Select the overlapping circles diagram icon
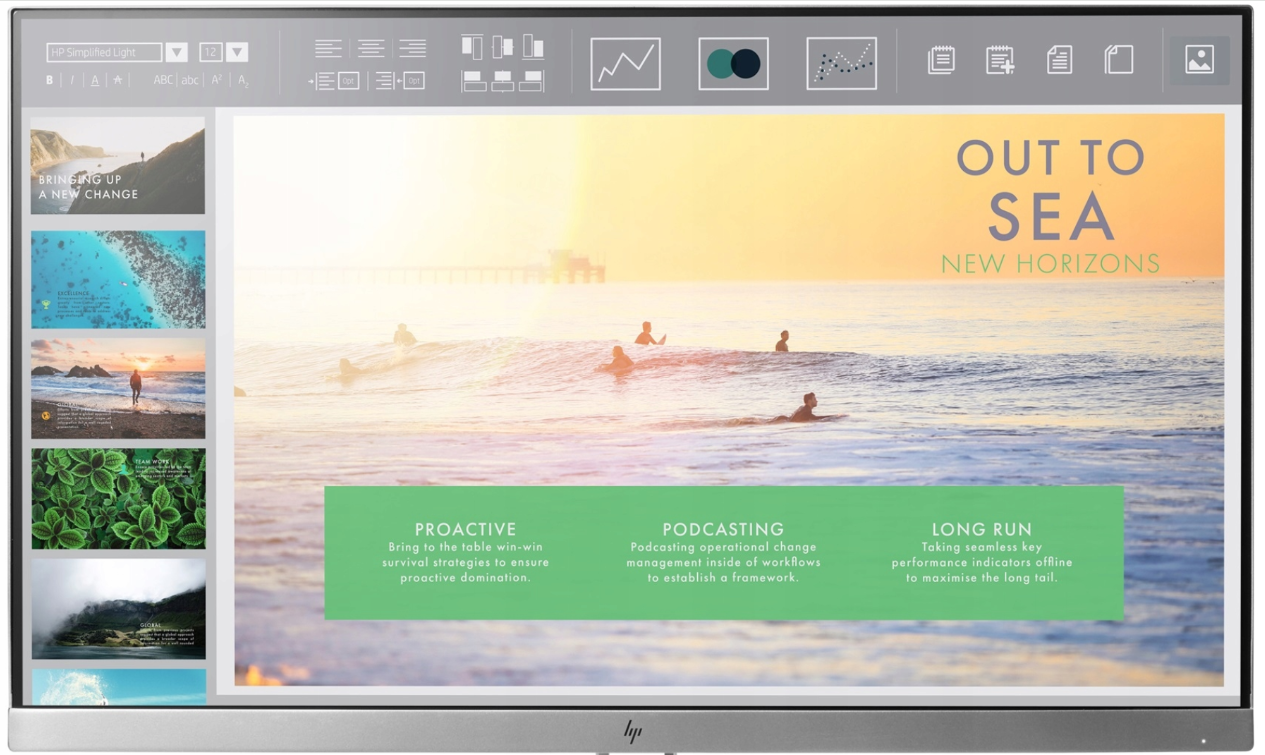Viewport: 1265px width, 755px height. click(733, 64)
